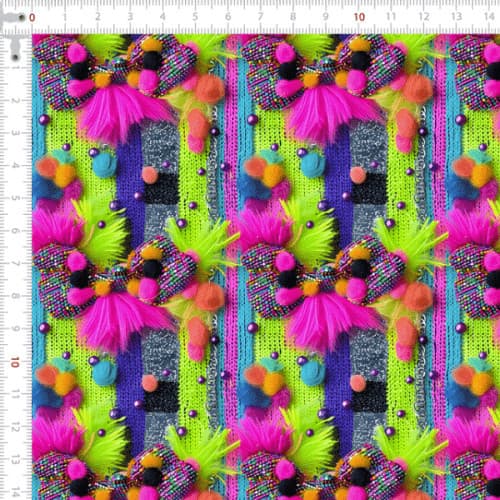Select the number 5 on the vertical ruler
This screenshot has height=500, width=500.
pos(15,198)
